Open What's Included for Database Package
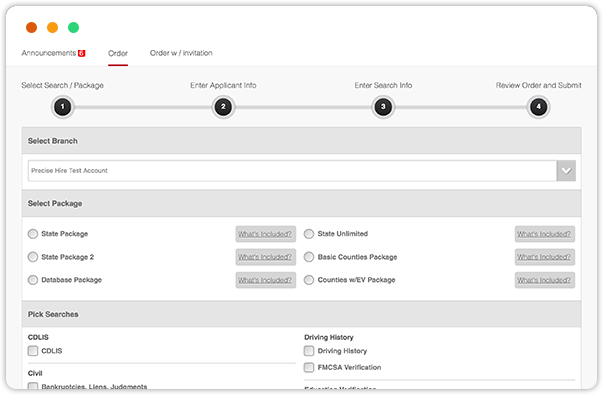 [265, 280]
